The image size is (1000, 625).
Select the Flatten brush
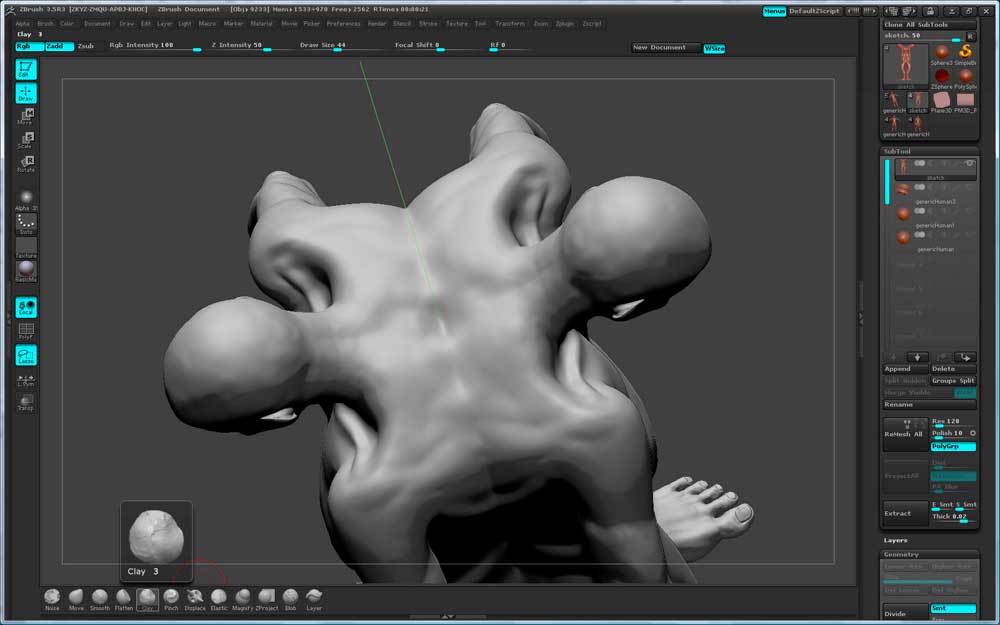click(x=124, y=599)
